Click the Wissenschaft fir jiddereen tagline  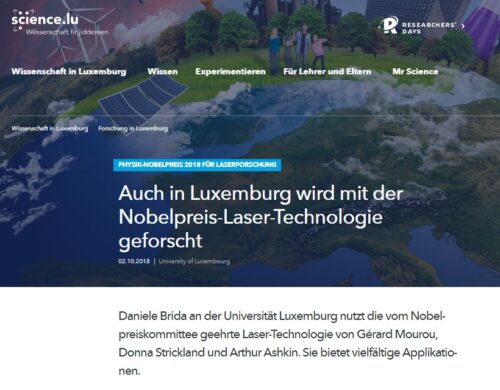67,32
